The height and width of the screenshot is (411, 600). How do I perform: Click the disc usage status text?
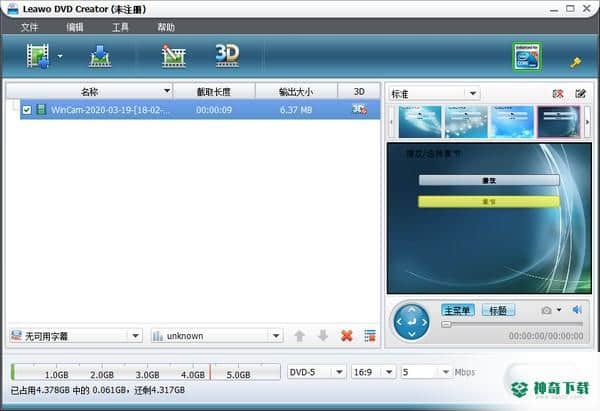point(98,390)
